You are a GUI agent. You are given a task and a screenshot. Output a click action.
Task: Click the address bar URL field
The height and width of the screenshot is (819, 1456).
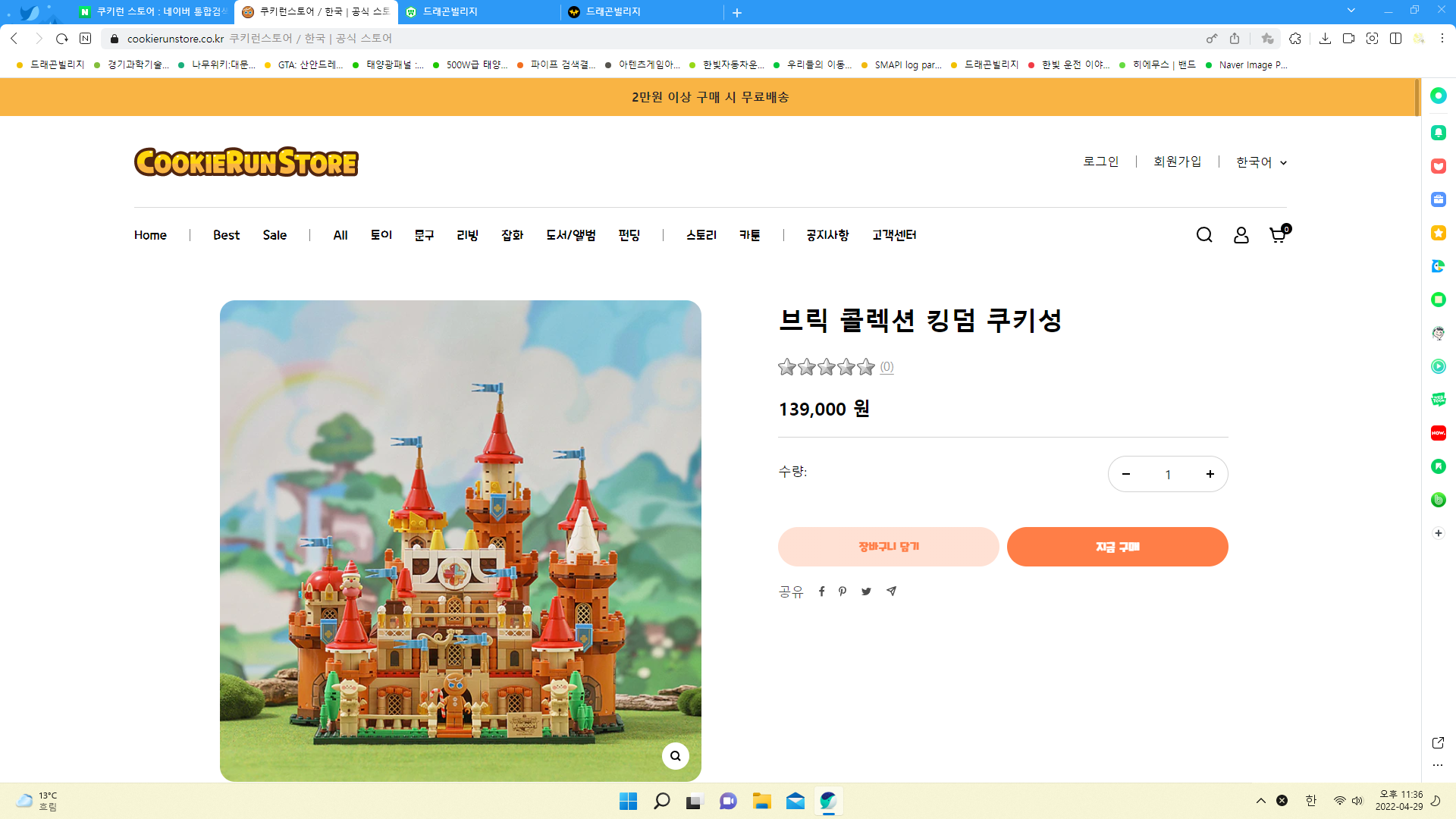[x=652, y=39]
